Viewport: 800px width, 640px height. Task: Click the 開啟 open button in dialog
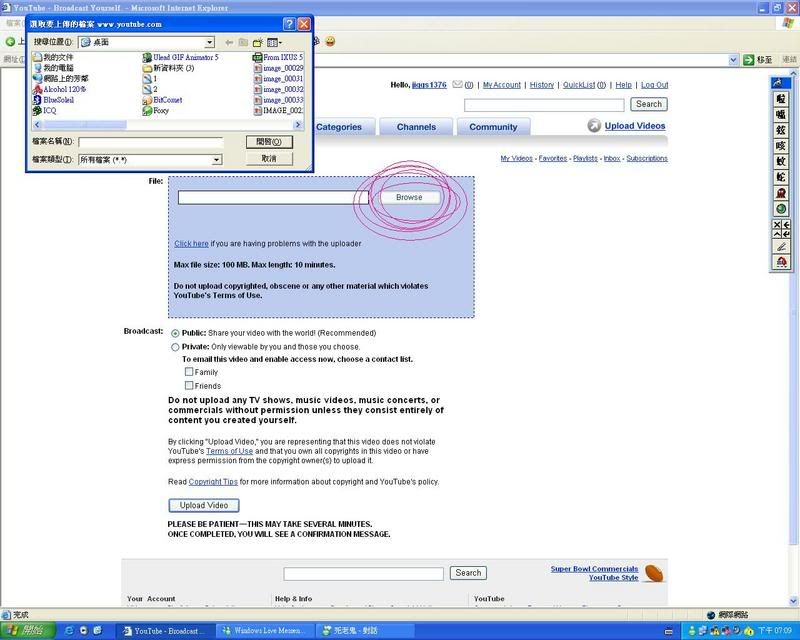[269, 142]
